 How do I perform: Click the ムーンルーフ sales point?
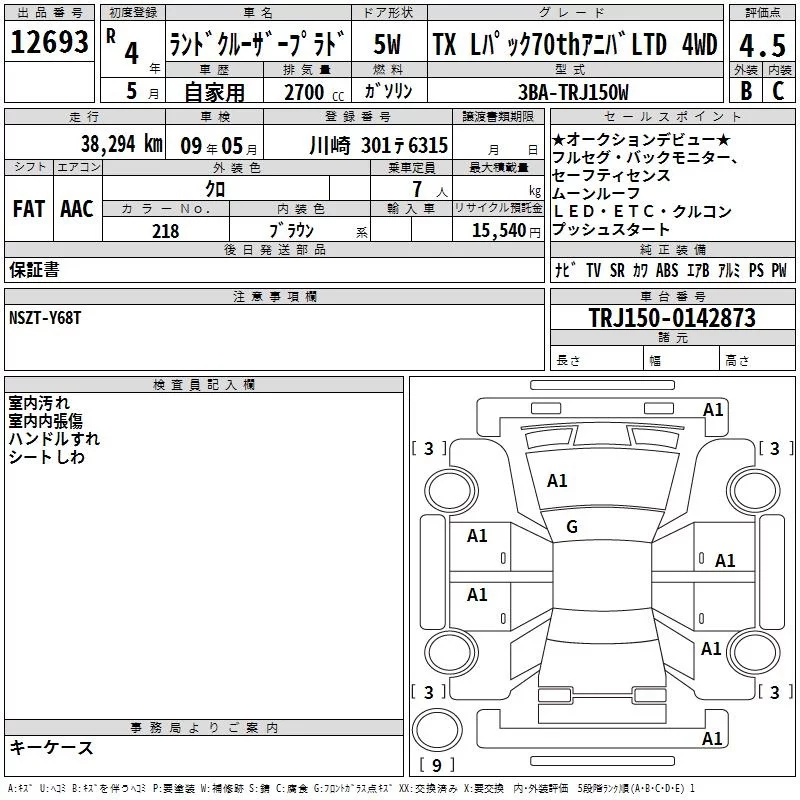(x=595, y=193)
